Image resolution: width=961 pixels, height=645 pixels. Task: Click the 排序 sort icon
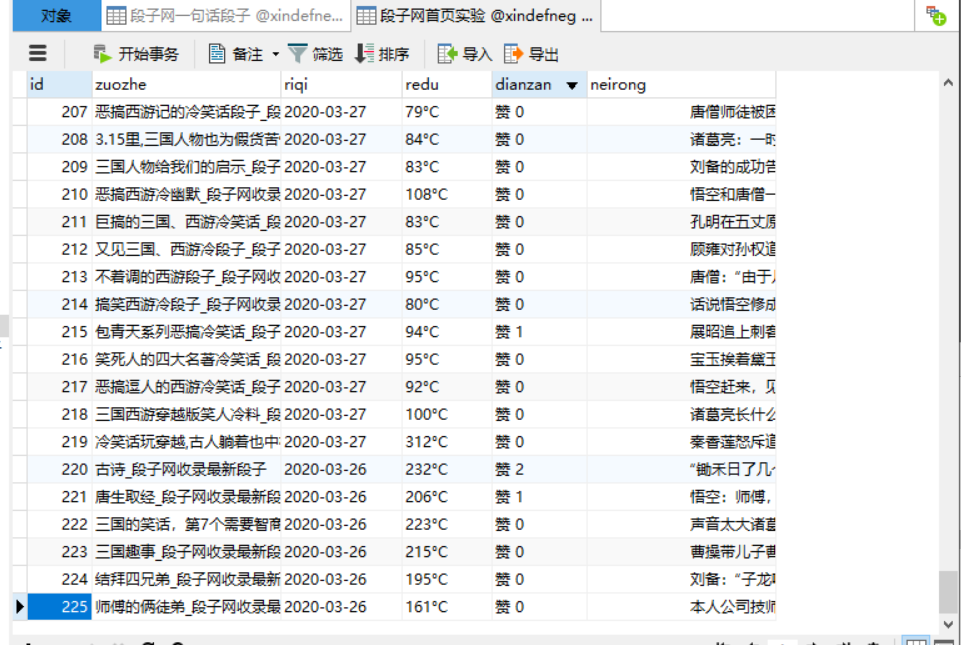365,54
